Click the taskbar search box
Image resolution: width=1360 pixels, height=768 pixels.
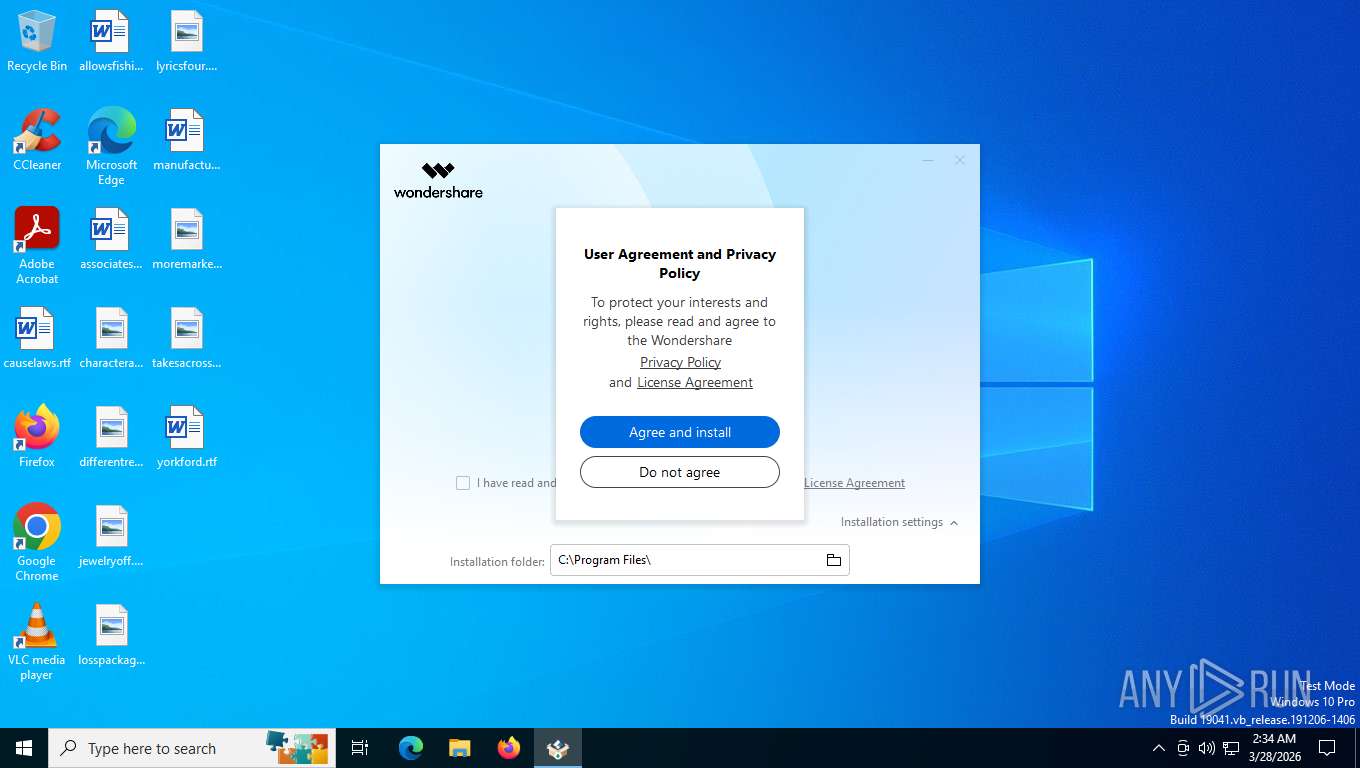(x=192, y=748)
